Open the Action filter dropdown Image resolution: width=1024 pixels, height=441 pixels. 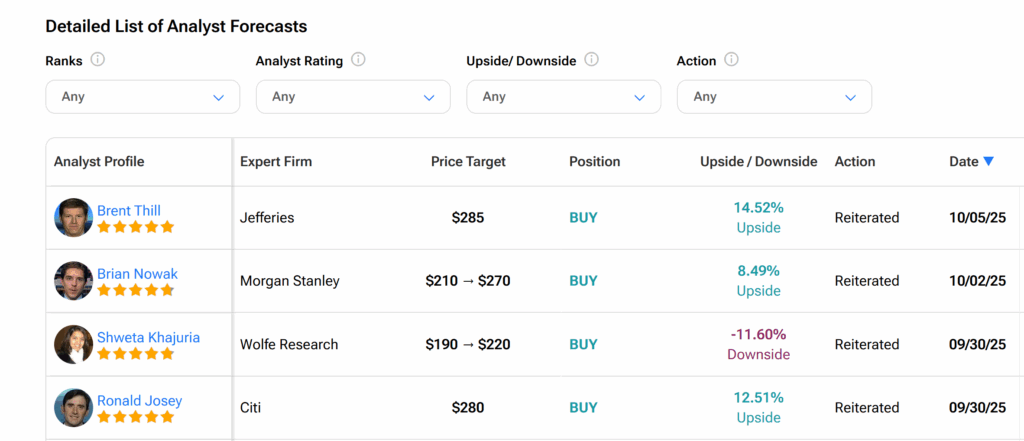(x=774, y=97)
